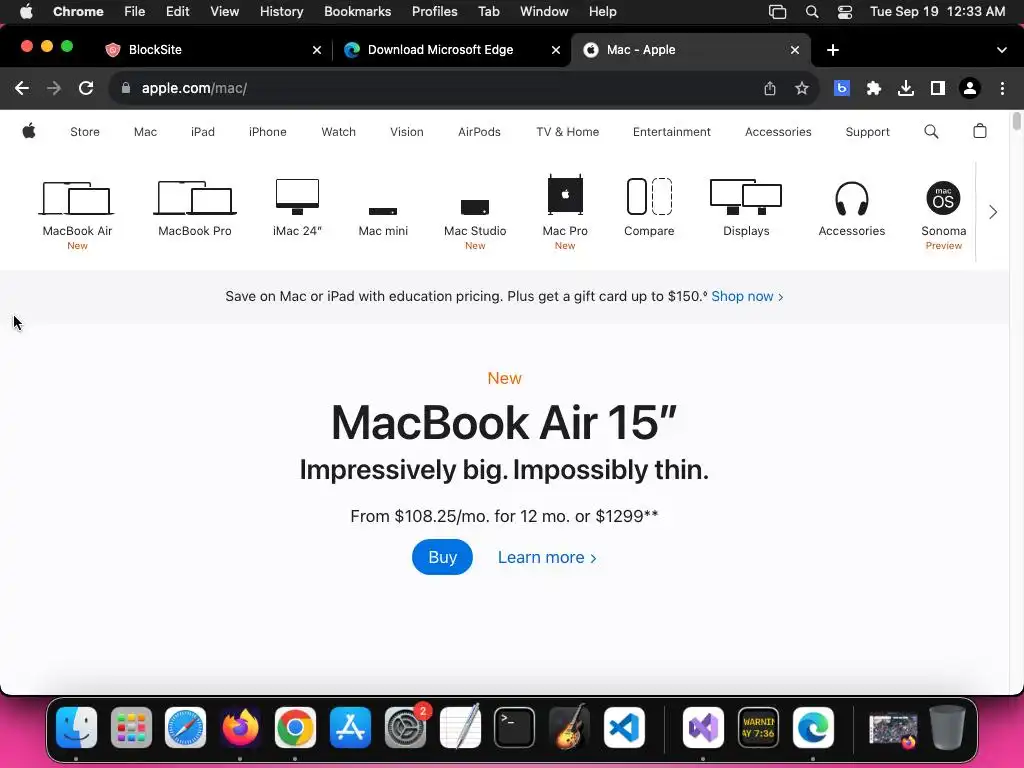
Task: Open a new tab with plus button
Action: tap(833, 50)
